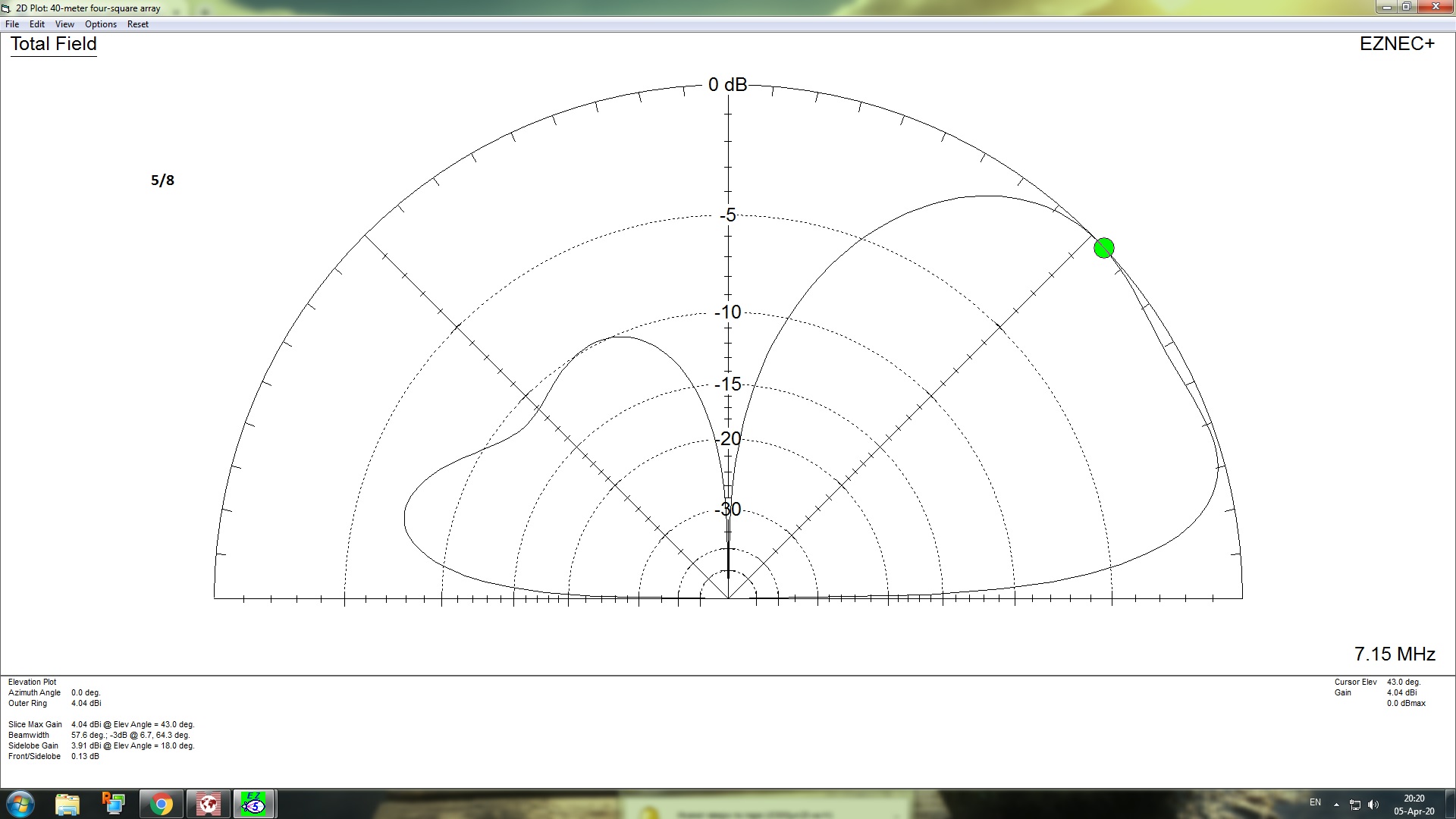The width and height of the screenshot is (1456, 819).
Task: Minimize the 2D Plot window
Action: click(x=1387, y=7)
